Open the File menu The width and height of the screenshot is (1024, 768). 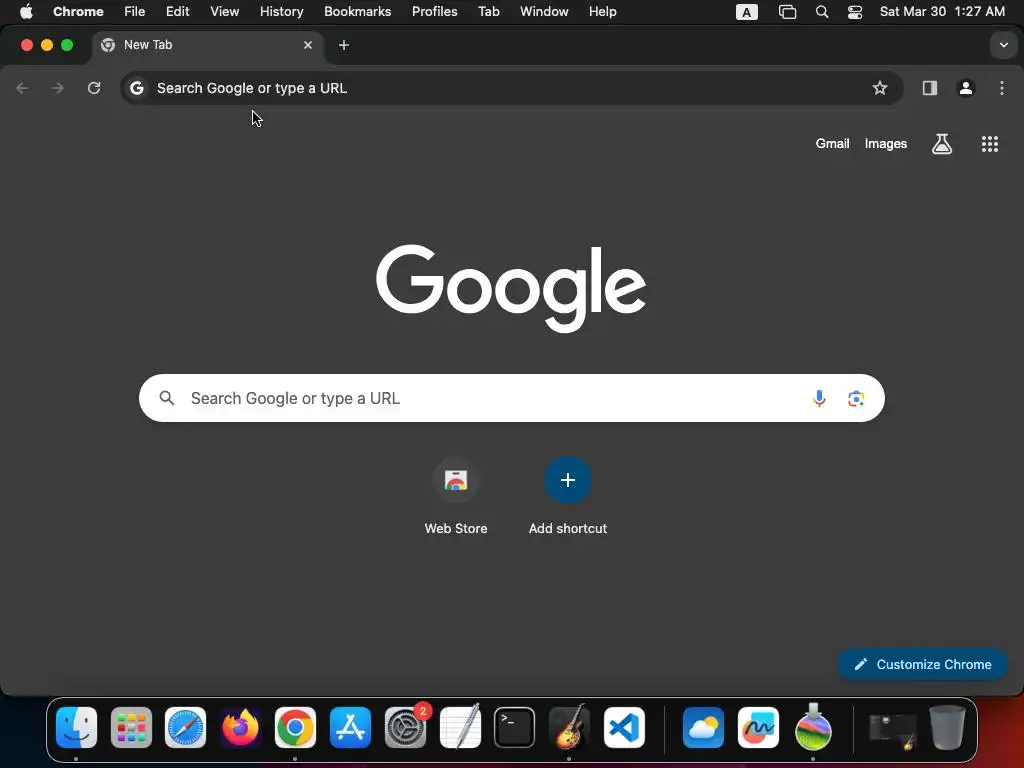click(135, 12)
